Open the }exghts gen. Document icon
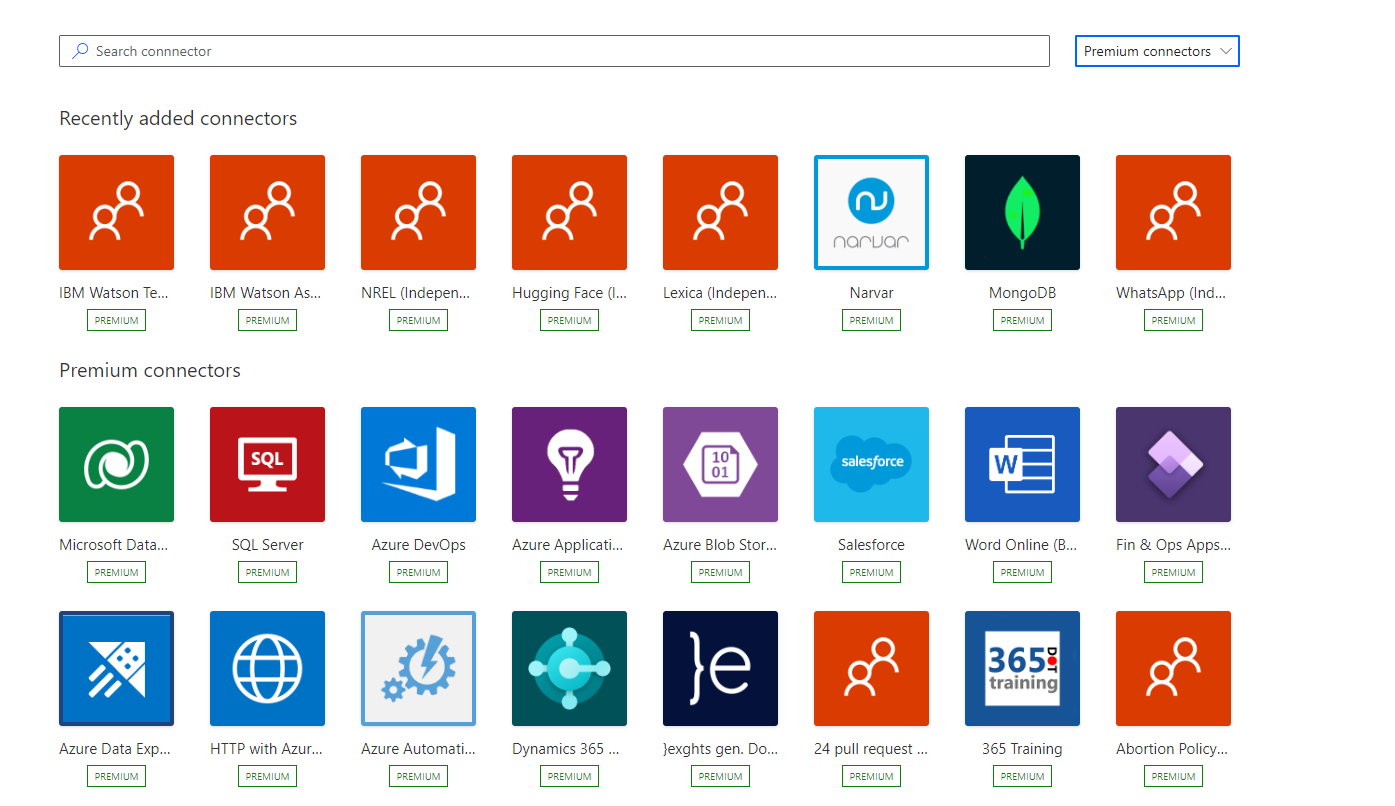 pos(720,668)
